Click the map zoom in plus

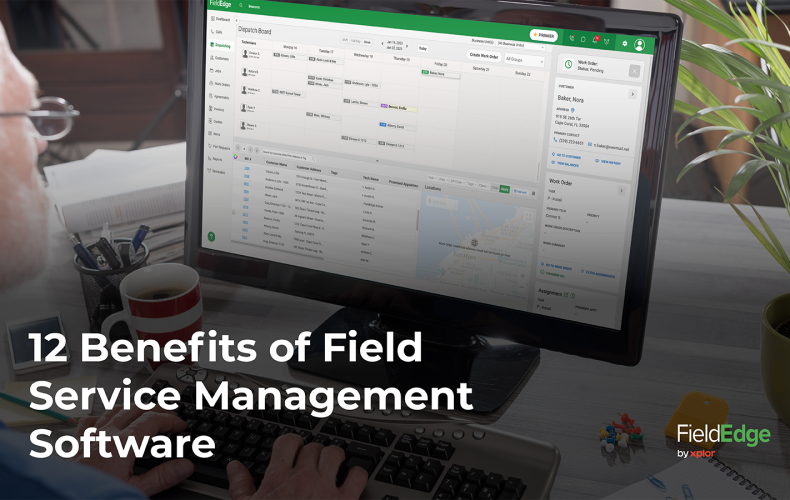pos(522,276)
